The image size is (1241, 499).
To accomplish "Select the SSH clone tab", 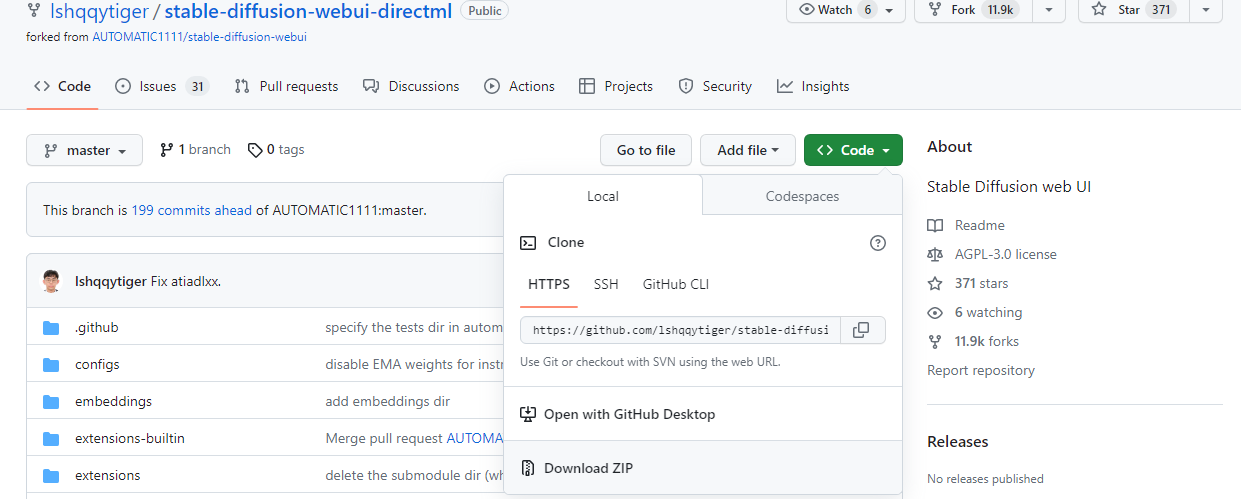I will coord(606,285).
